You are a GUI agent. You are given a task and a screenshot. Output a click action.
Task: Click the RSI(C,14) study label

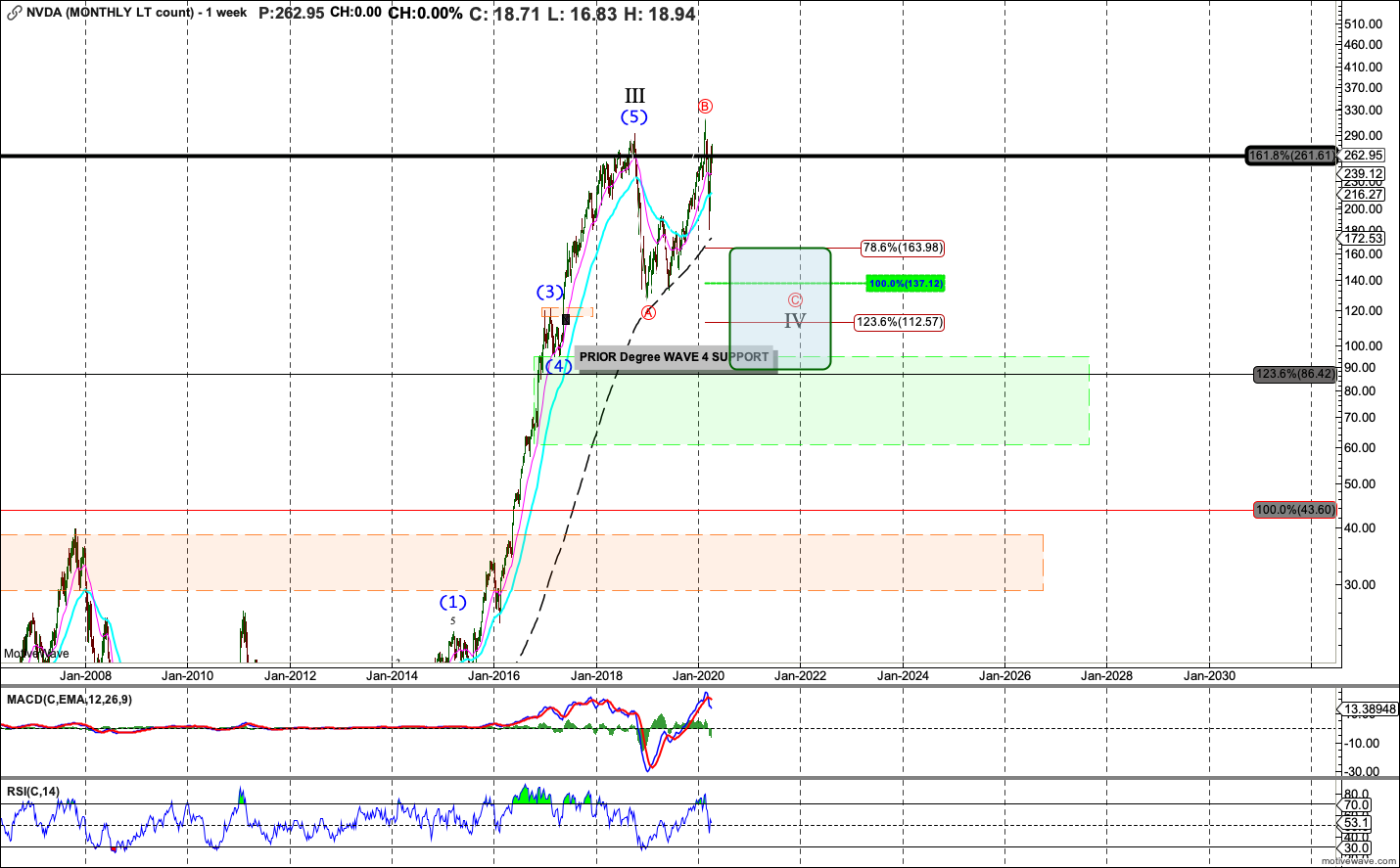point(33,792)
